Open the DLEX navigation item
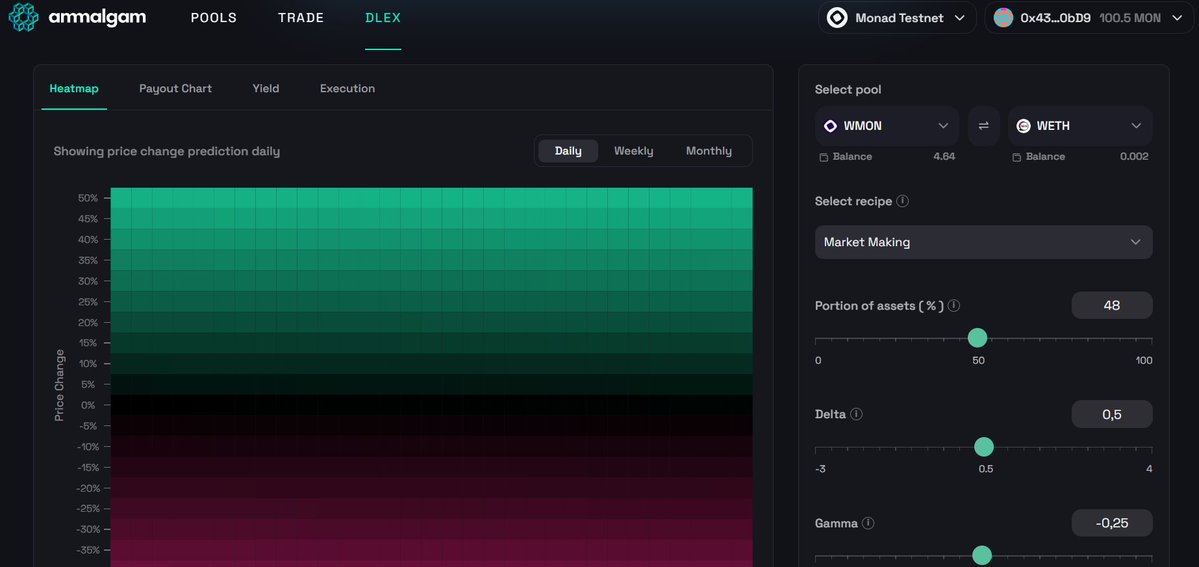The height and width of the screenshot is (567, 1199). click(383, 18)
